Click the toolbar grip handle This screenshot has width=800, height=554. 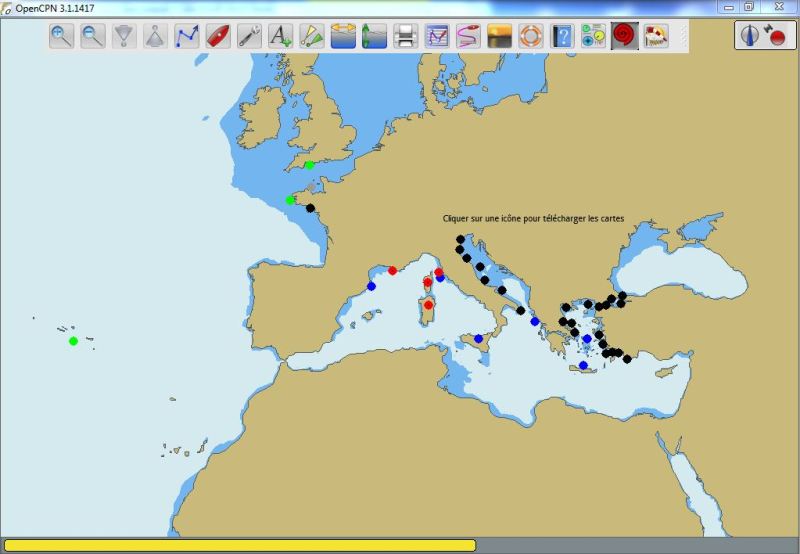(x=683, y=36)
